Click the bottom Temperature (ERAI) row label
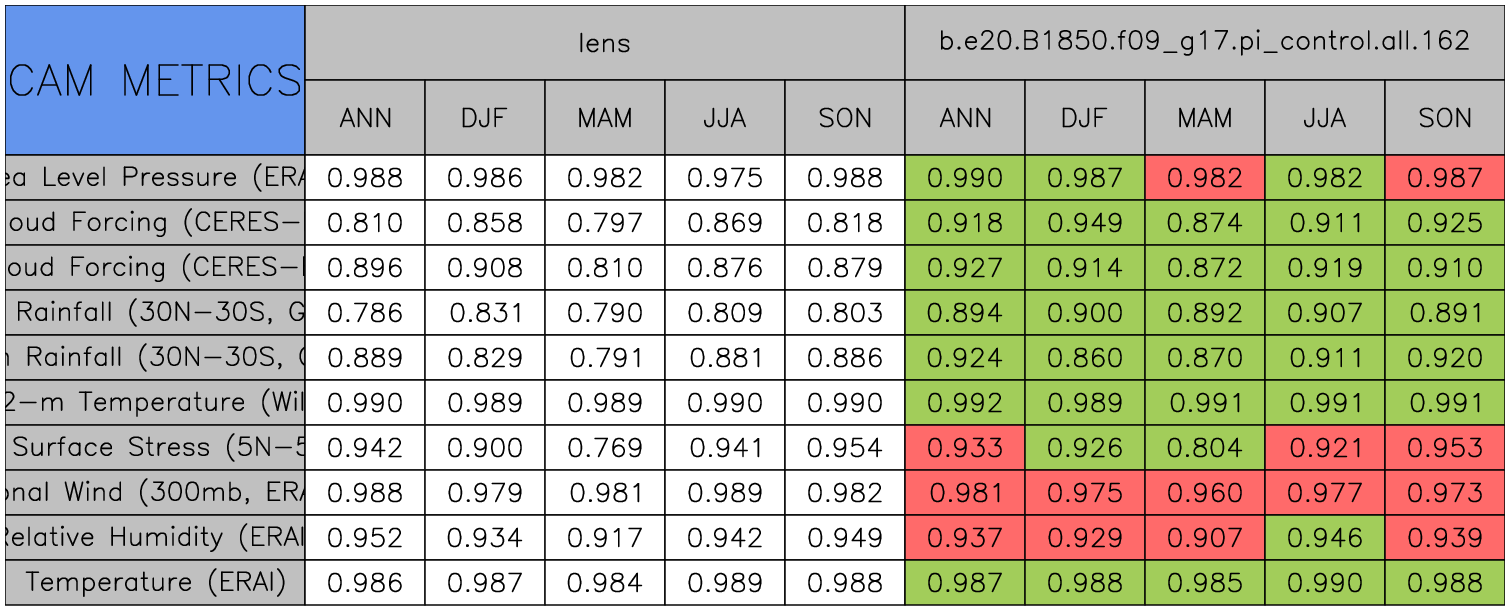Screen dimensions: 1510x611 [155, 583]
